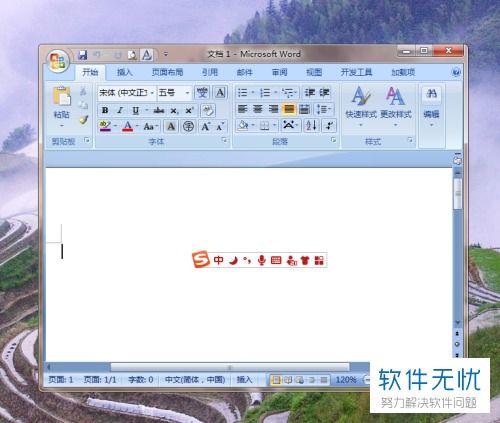Click the 粘贴 paste button

pyautogui.click(x=62, y=107)
